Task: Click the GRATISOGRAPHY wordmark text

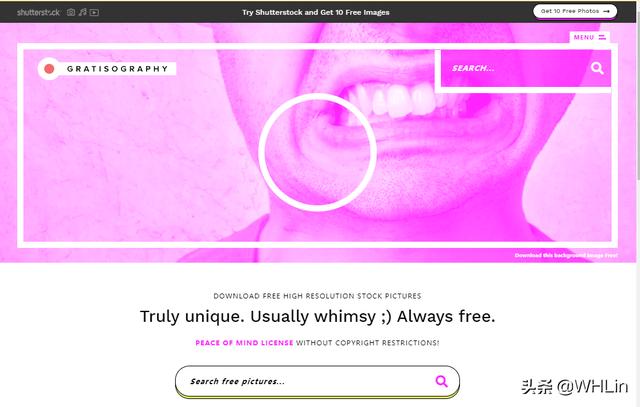Action: point(118,69)
